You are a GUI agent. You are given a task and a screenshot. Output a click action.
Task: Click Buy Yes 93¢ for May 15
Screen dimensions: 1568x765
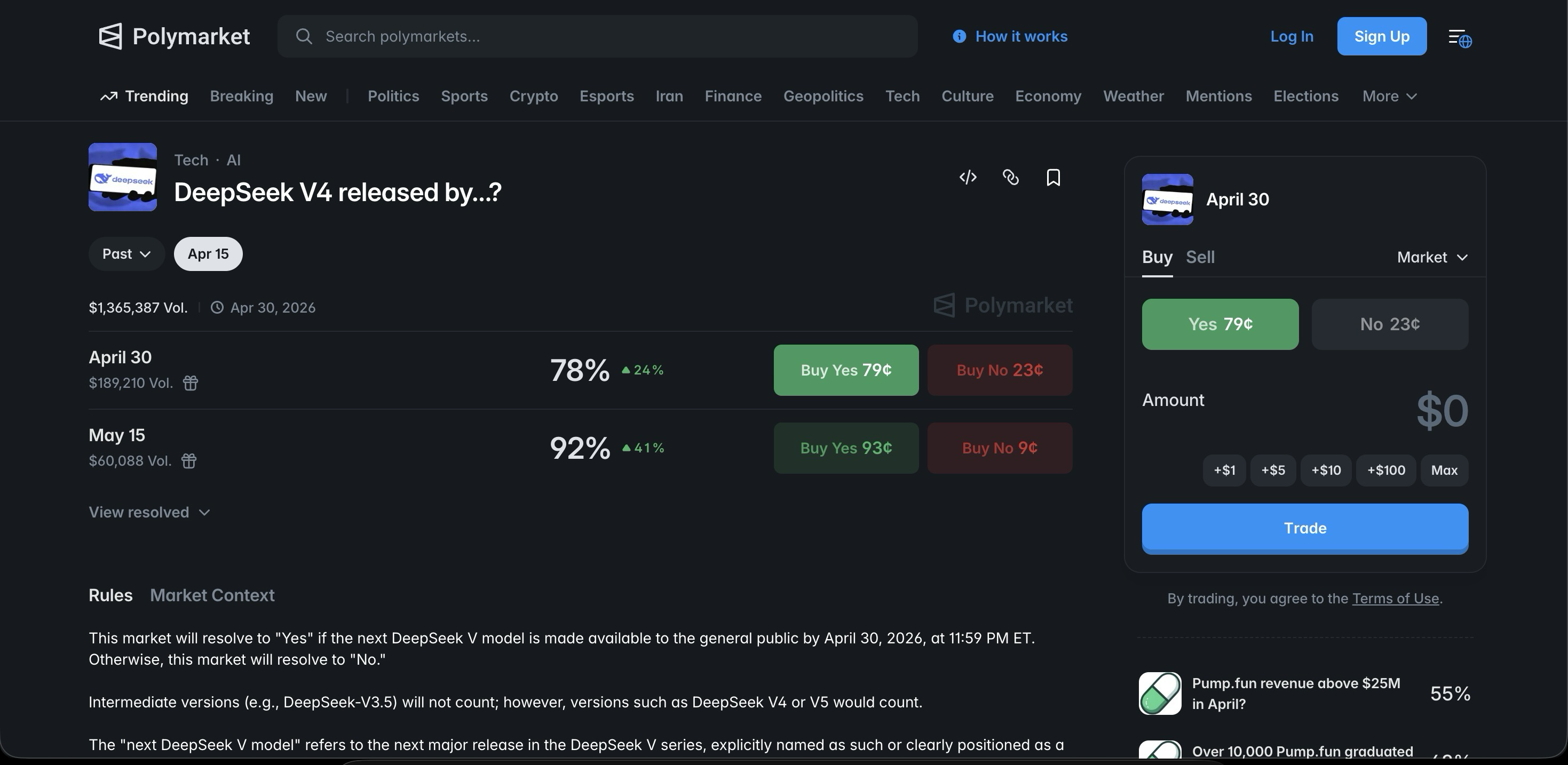846,448
